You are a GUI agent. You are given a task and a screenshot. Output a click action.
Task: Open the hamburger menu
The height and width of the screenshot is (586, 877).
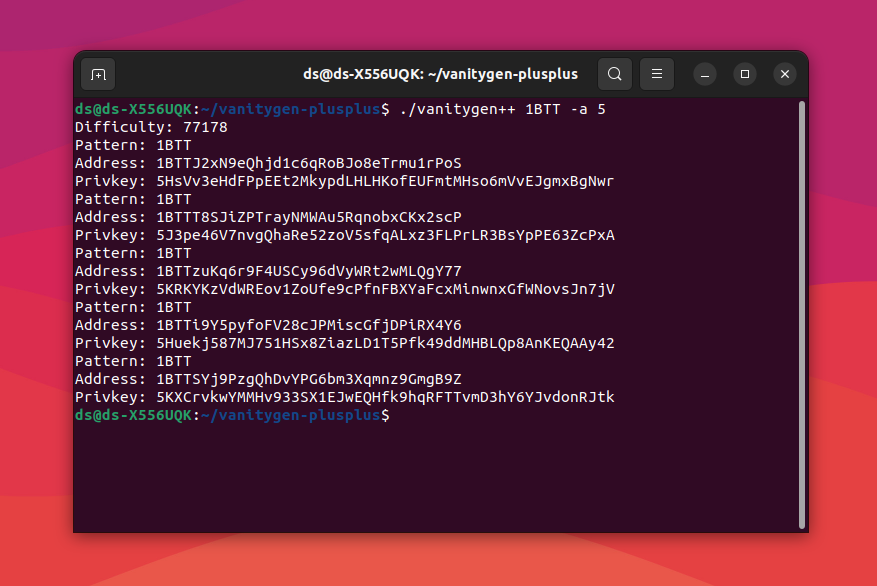pos(657,74)
